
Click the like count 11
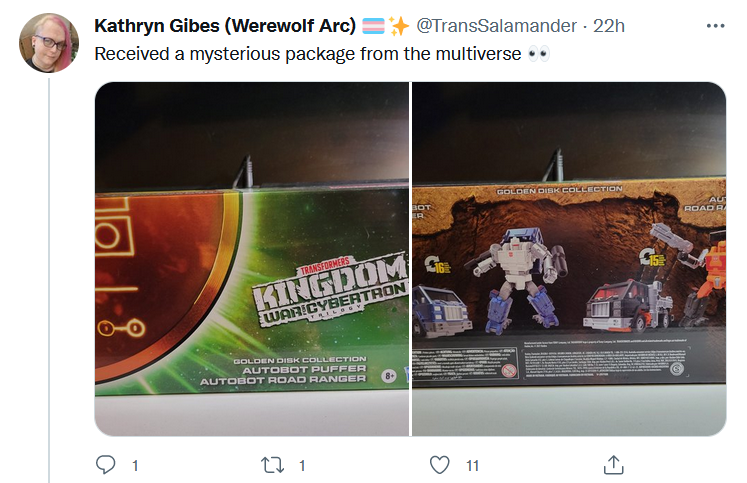473,465
